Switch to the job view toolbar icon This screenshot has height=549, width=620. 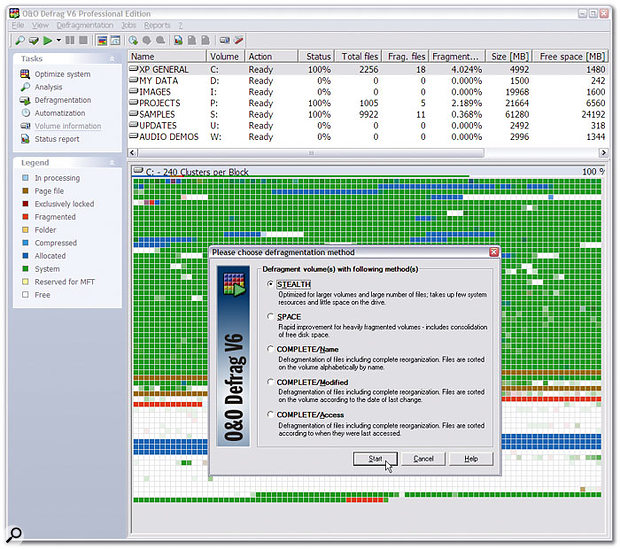[x=115, y=40]
